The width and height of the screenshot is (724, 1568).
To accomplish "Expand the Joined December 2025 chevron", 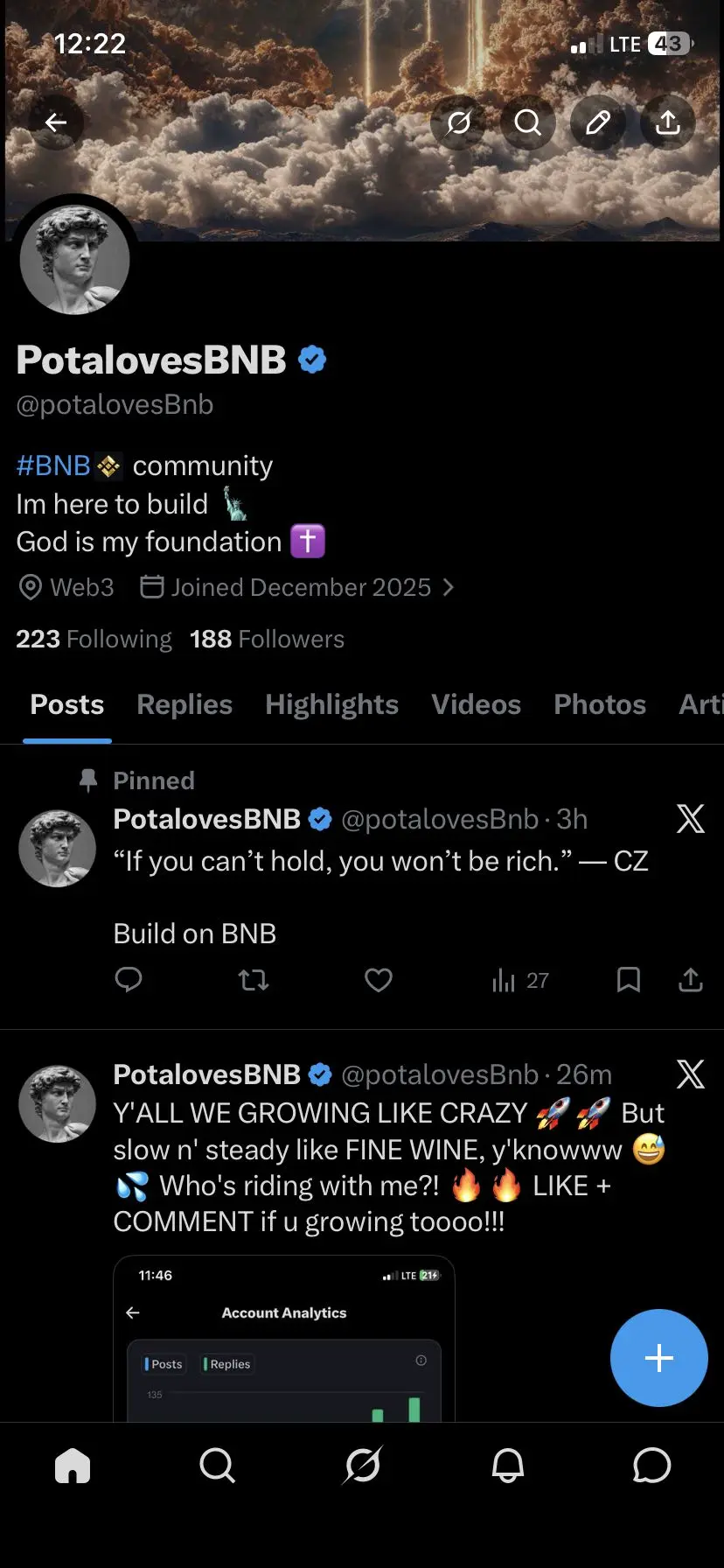I will click(449, 587).
